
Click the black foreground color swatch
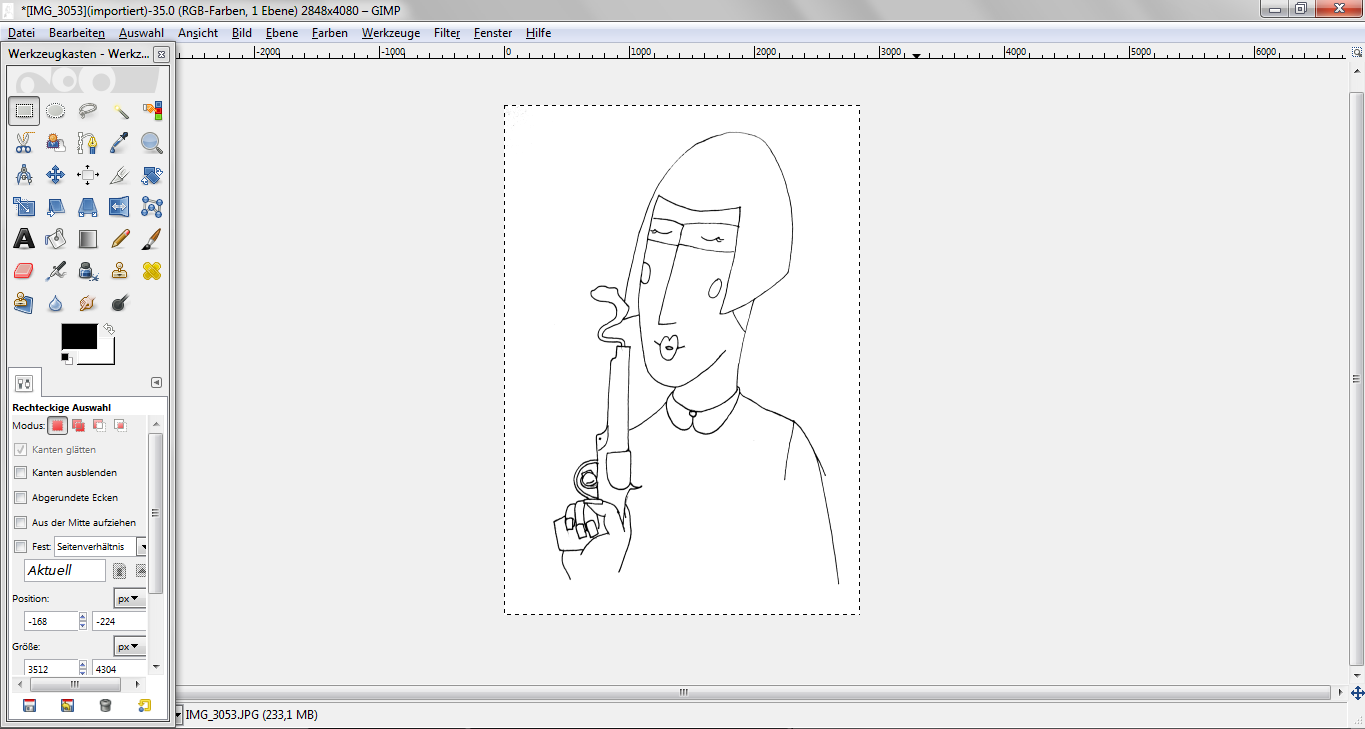tap(79, 336)
